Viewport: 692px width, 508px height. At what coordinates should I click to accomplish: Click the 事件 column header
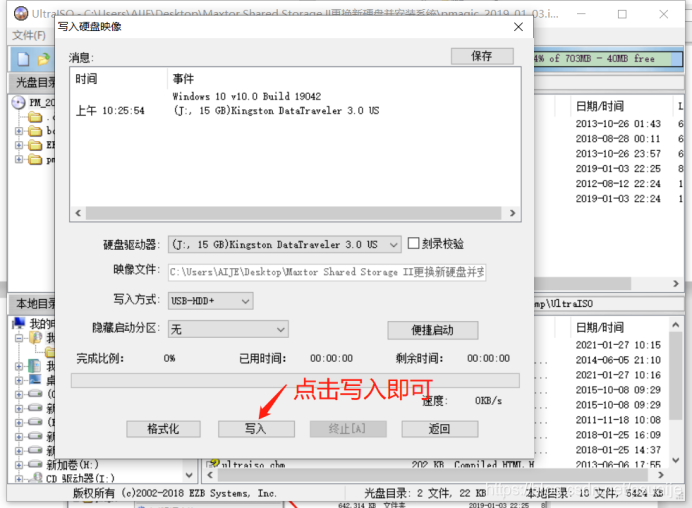point(183,79)
